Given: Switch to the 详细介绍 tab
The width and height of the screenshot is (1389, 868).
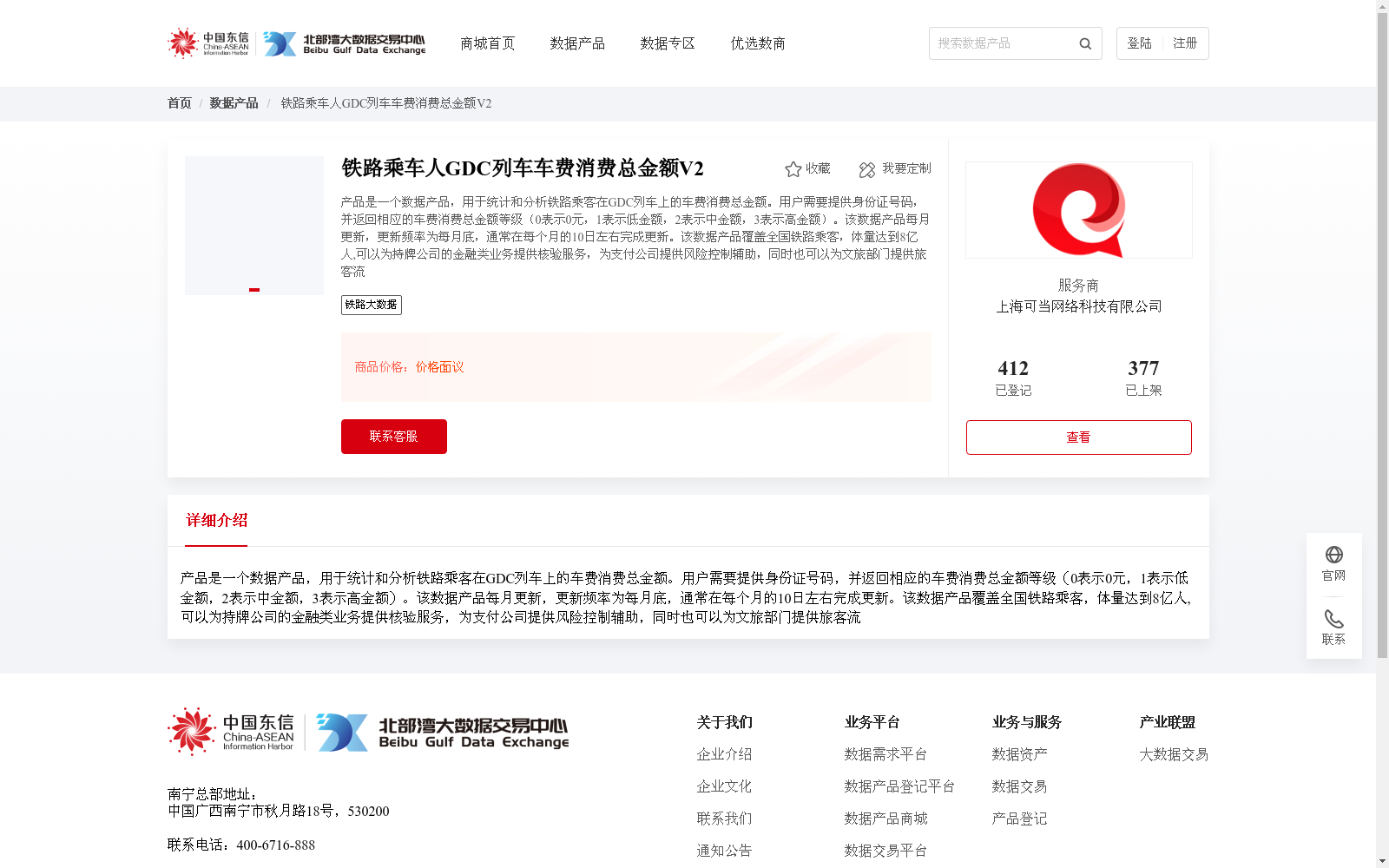Looking at the screenshot, I should [216, 521].
